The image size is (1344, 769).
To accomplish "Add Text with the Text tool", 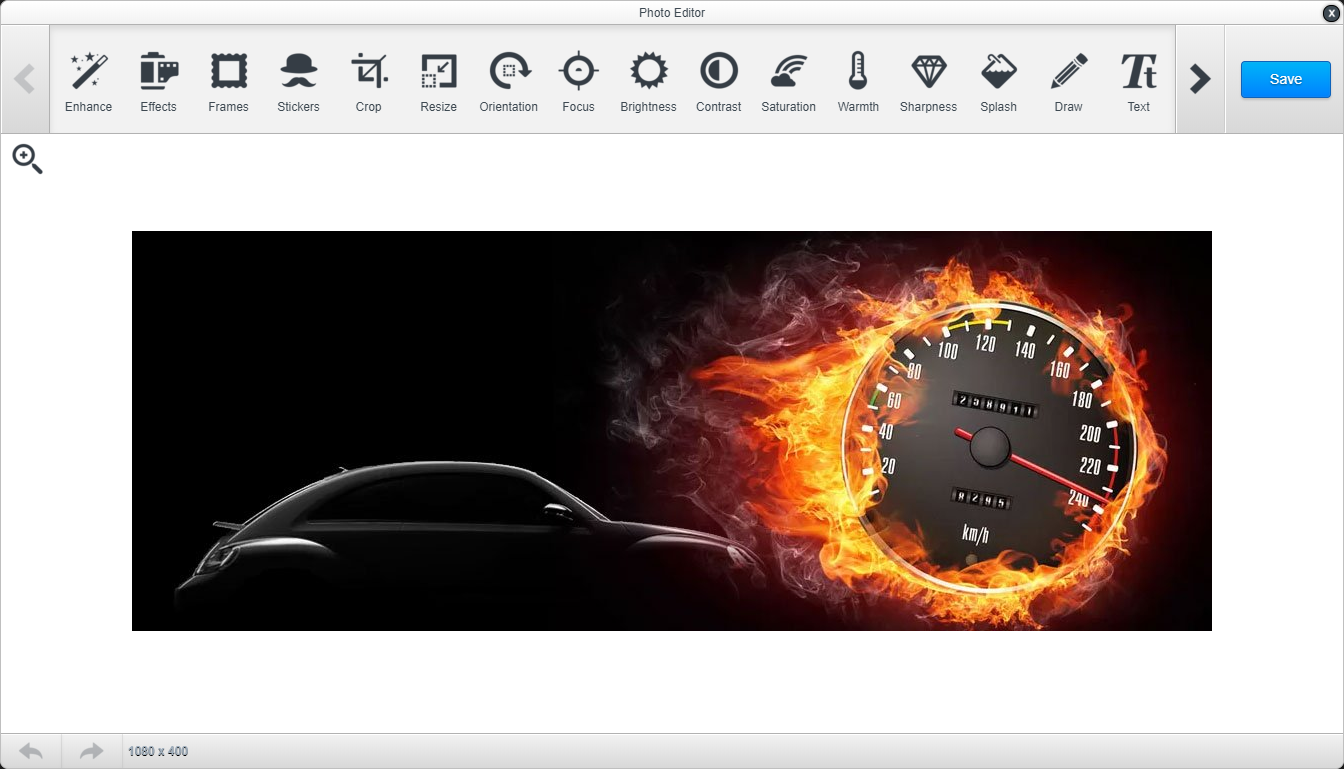I will point(1138,81).
